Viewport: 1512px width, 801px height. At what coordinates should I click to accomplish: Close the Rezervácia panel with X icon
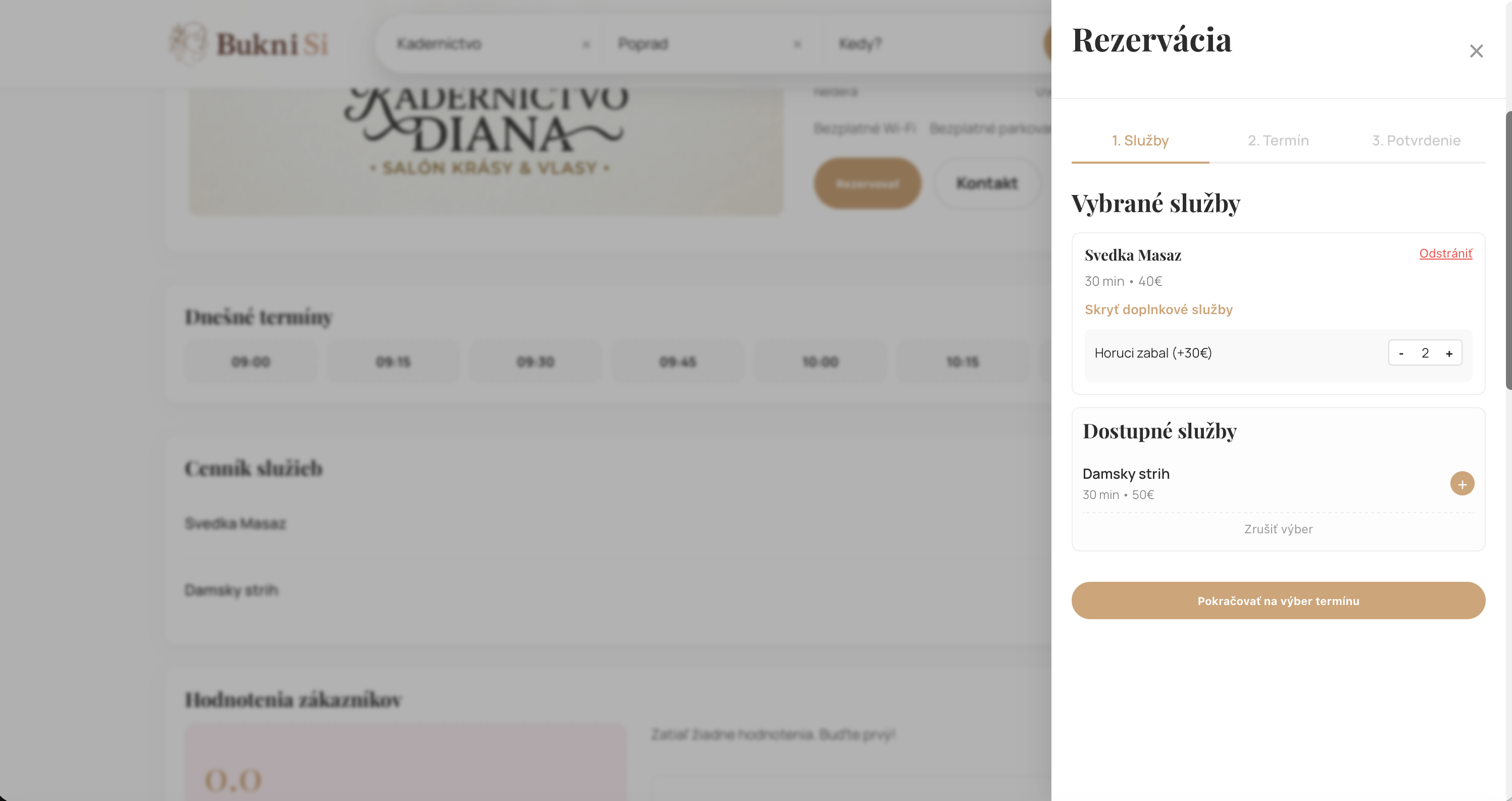(1476, 51)
